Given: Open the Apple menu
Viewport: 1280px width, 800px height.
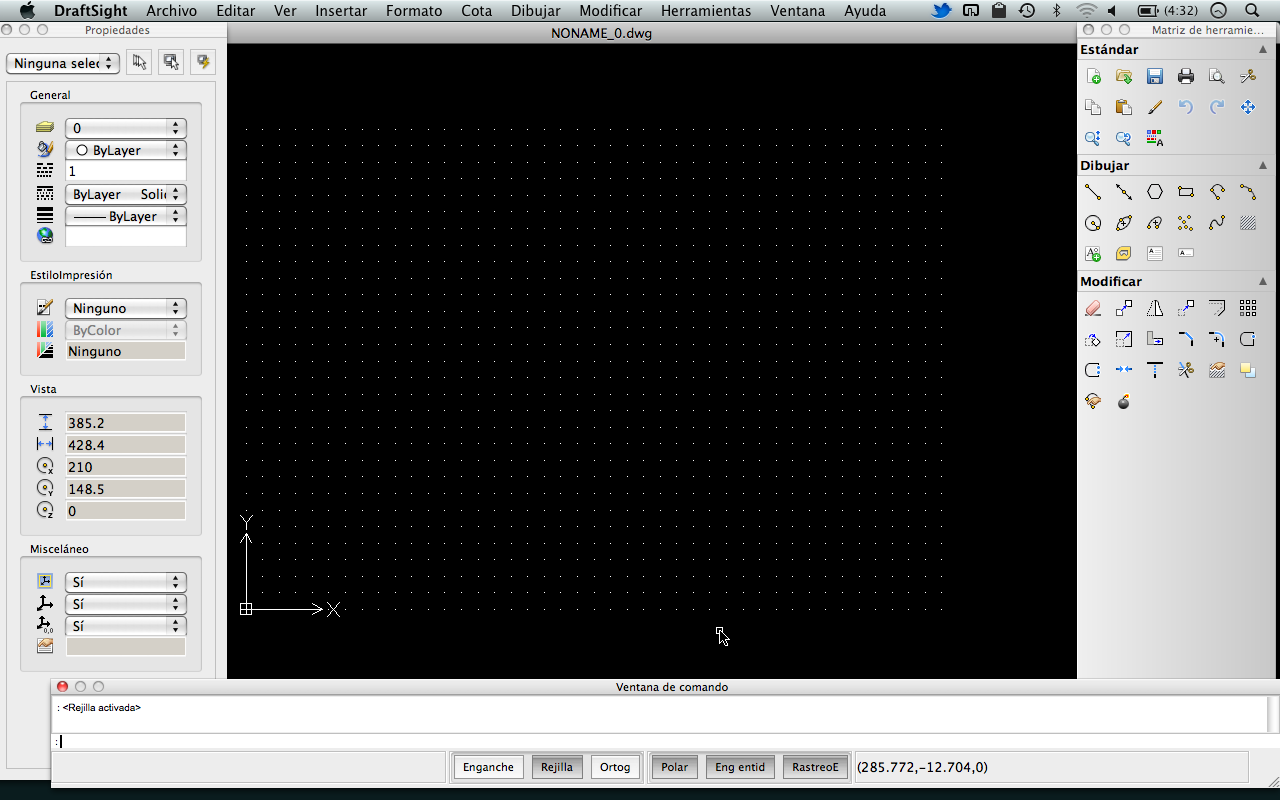Looking at the screenshot, I should [27, 11].
